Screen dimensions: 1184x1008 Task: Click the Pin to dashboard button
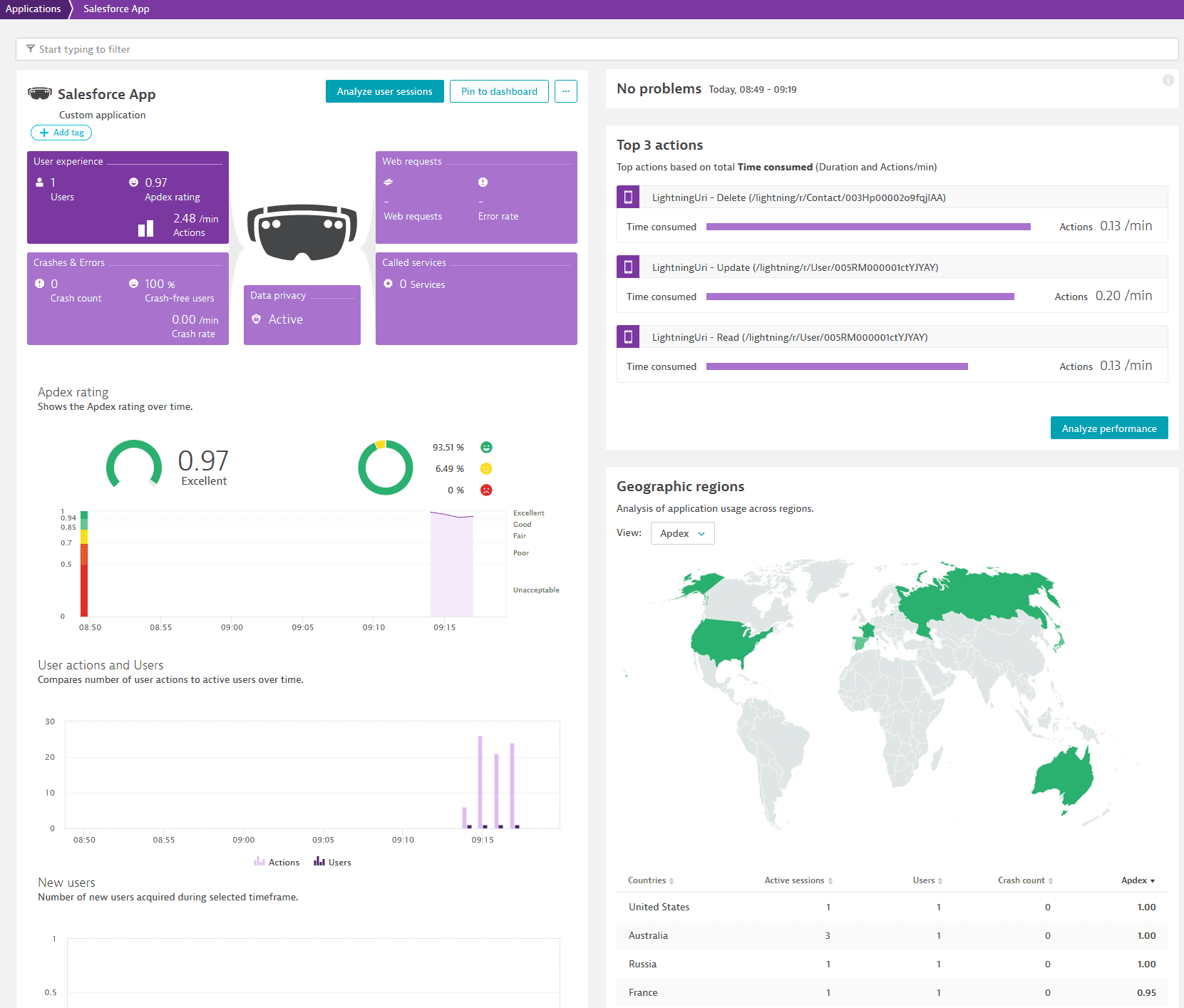(499, 91)
